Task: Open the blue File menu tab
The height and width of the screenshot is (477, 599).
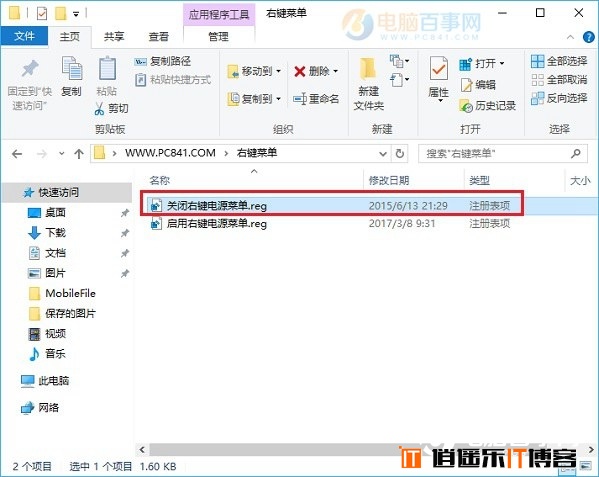Action: (24, 36)
